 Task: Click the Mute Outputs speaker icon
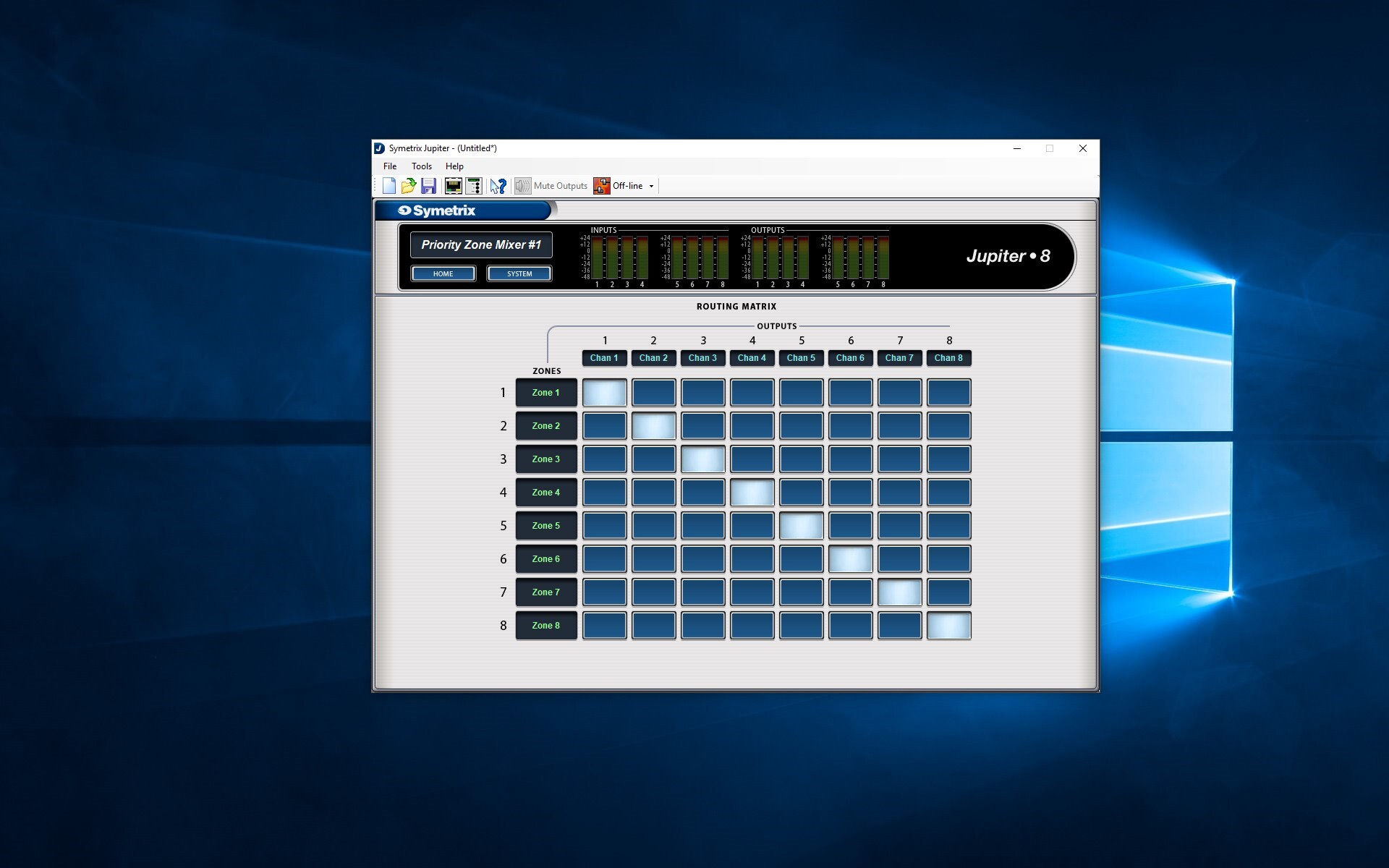pyautogui.click(x=522, y=186)
